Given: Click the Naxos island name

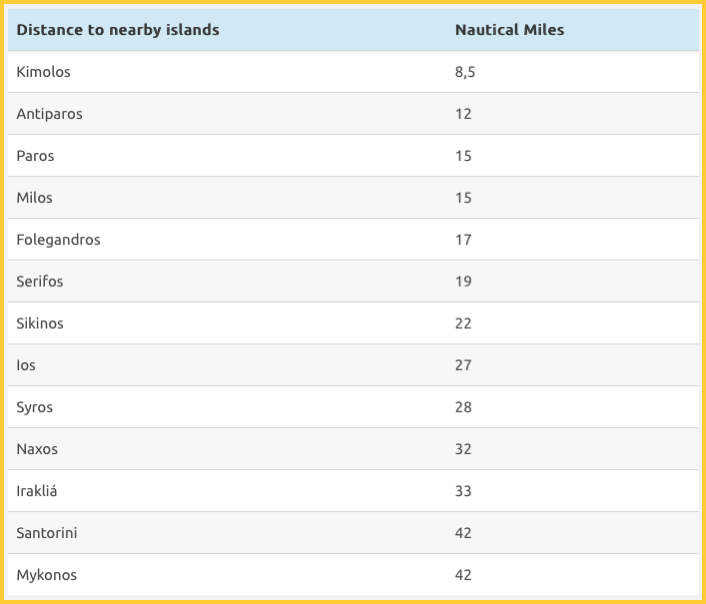Looking at the screenshot, I should point(38,449).
